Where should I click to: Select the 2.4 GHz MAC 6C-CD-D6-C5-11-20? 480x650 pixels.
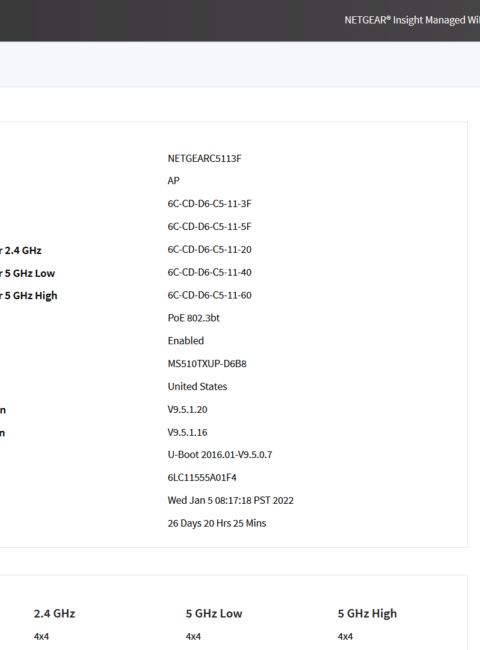pyautogui.click(x=209, y=250)
